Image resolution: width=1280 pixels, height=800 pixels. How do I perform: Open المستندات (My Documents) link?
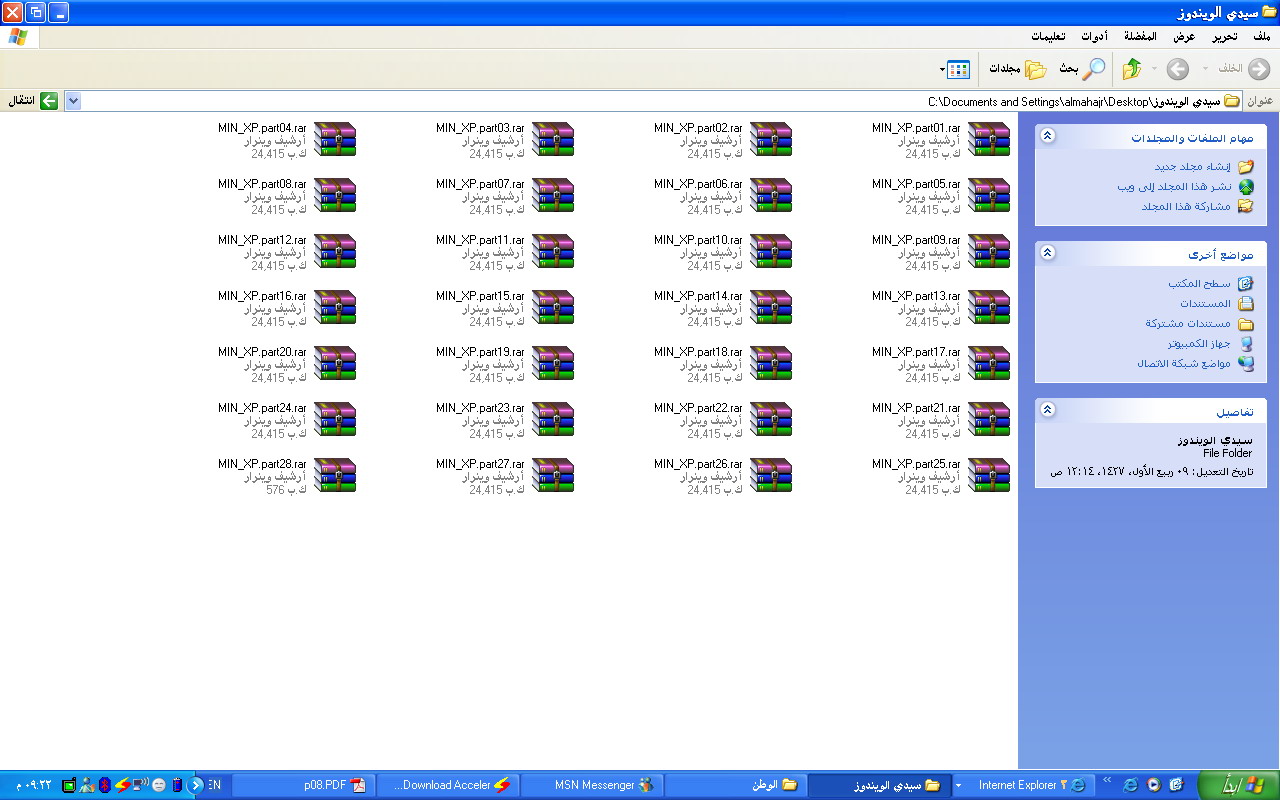pos(1205,304)
